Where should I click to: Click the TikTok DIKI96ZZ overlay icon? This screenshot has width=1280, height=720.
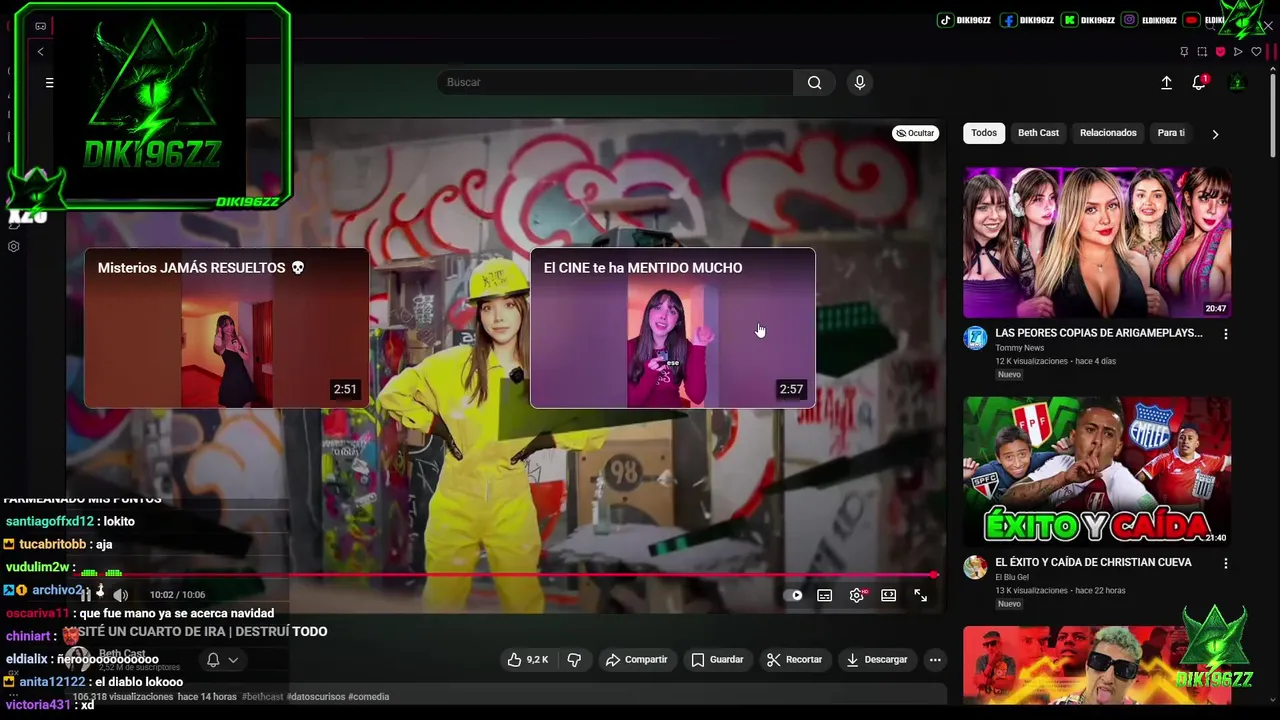pos(945,20)
